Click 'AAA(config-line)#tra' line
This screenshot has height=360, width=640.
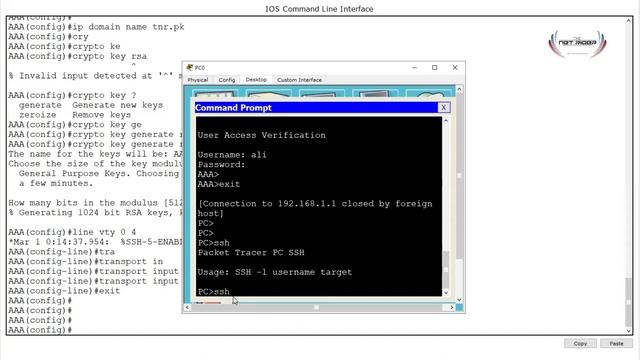click(x=62, y=252)
